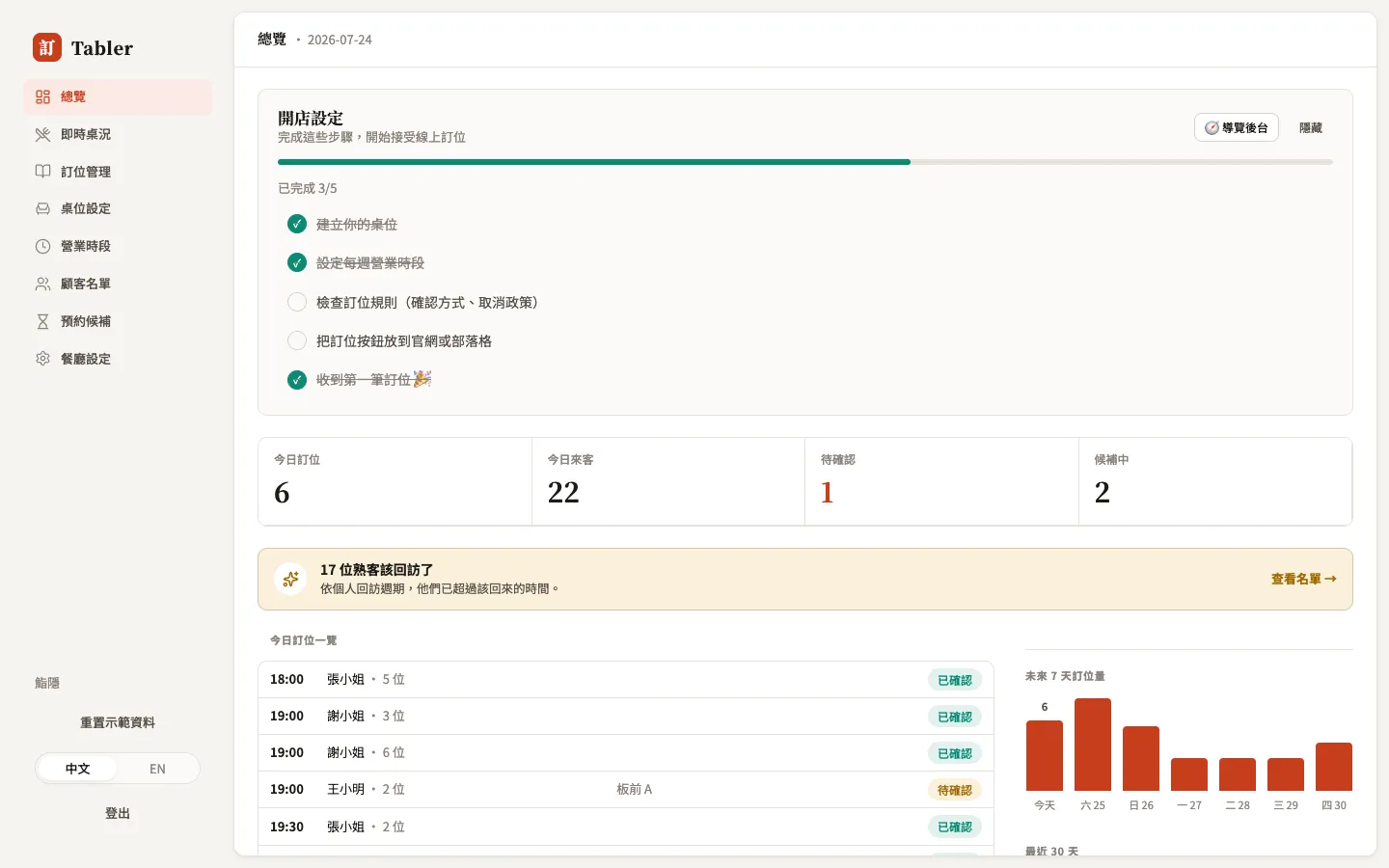Click the 六 25 bar in chart
Screen dimensions: 1389x868
(1093, 745)
